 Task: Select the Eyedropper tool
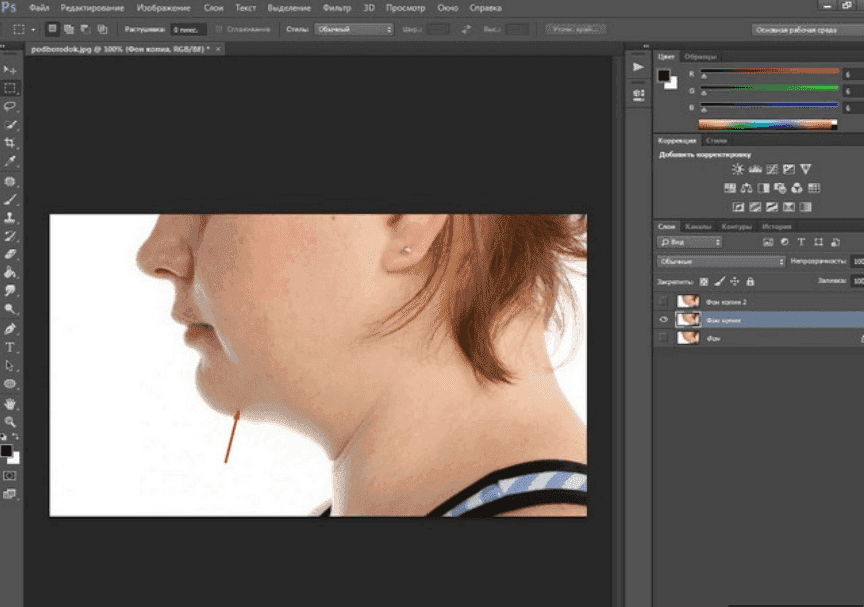[10, 162]
